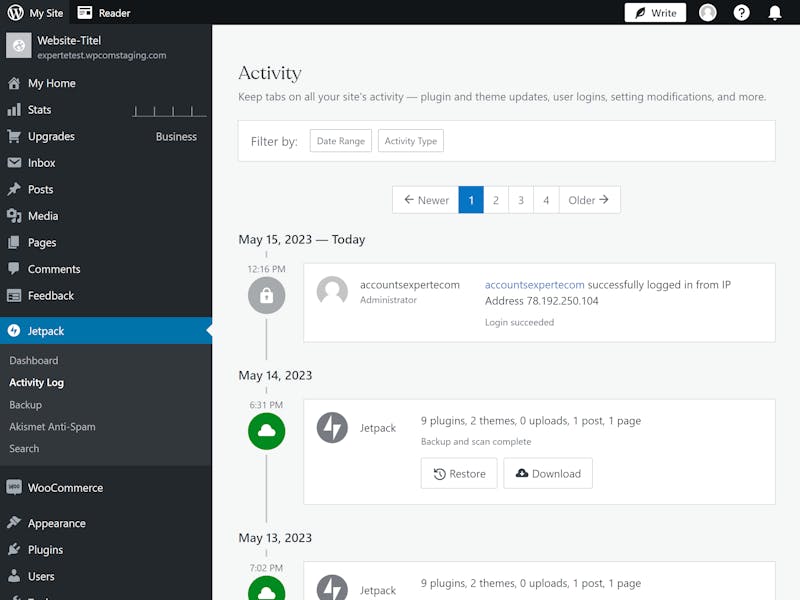Screen dimensions: 800x600
Task: Click the Pages icon in sidebar
Action: coord(14,242)
